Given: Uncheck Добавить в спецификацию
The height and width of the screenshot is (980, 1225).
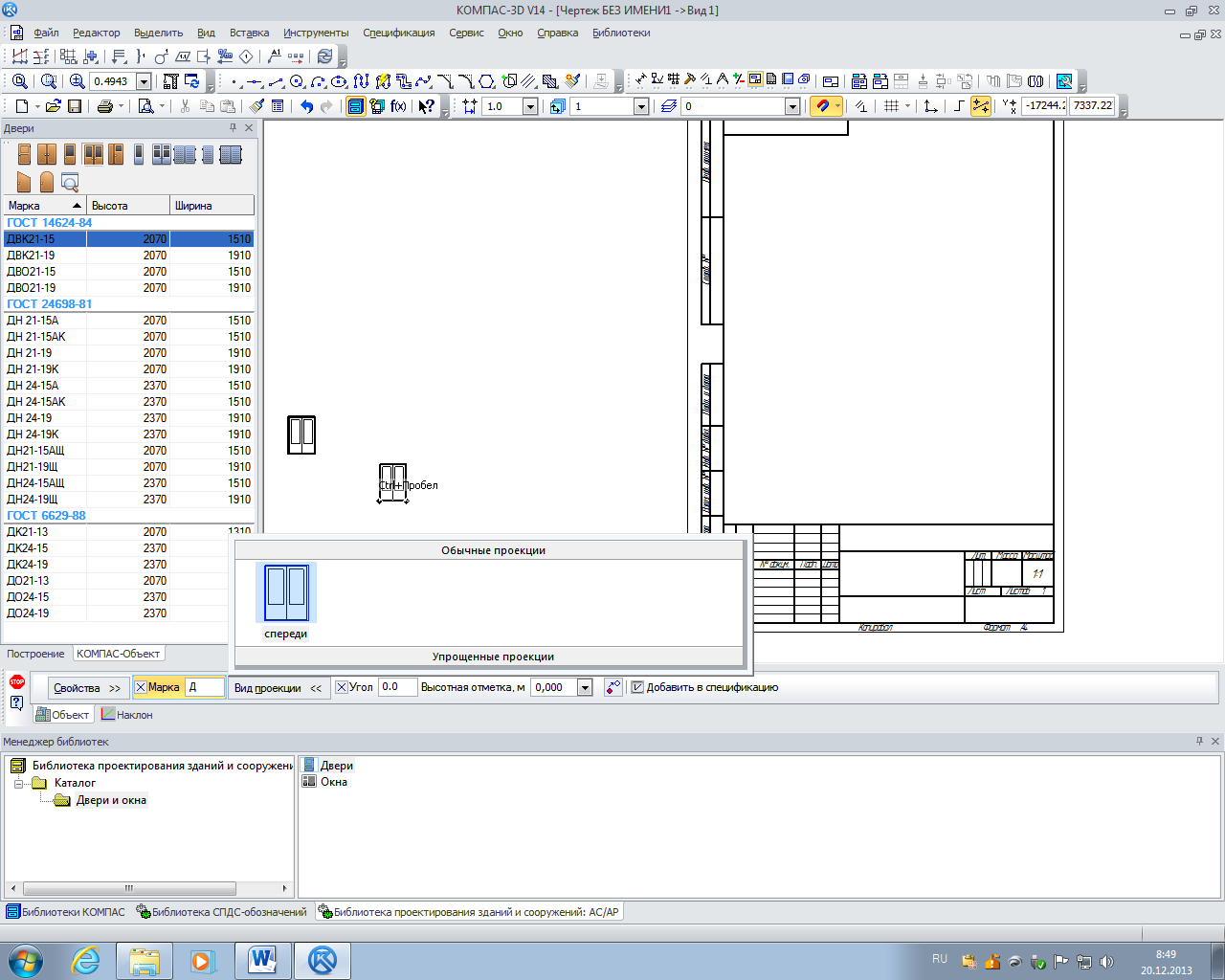Looking at the screenshot, I should pyautogui.click(x=637, y=687).
